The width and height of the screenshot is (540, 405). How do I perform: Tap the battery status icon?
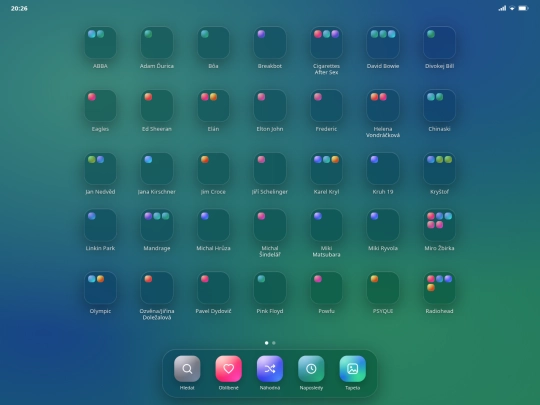[523, 8]
